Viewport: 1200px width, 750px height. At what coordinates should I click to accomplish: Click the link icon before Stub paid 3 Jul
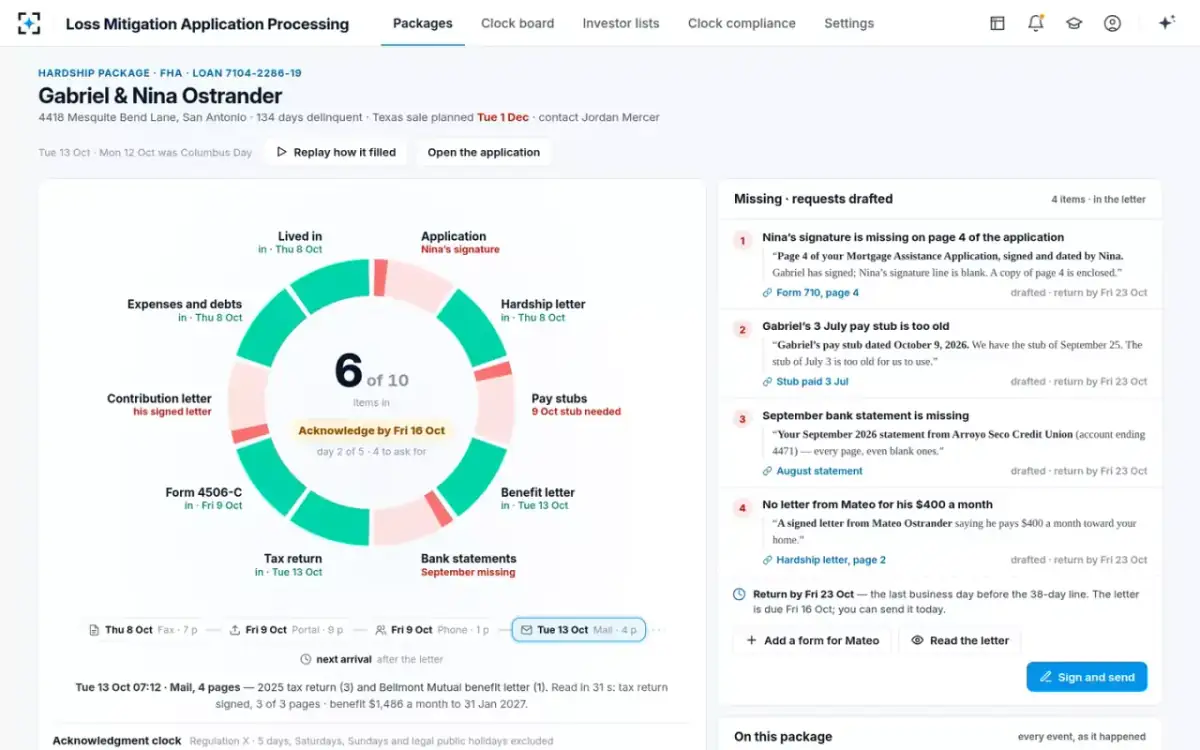pyautogui.click(x=767, y=382)
